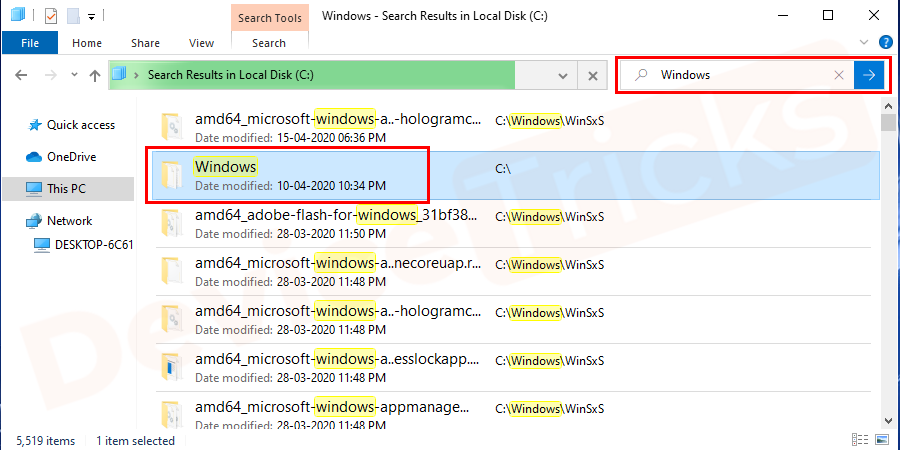Stop the search with the X button
Viewport: 900px width, 450px height.
click(x=593, y=75)
